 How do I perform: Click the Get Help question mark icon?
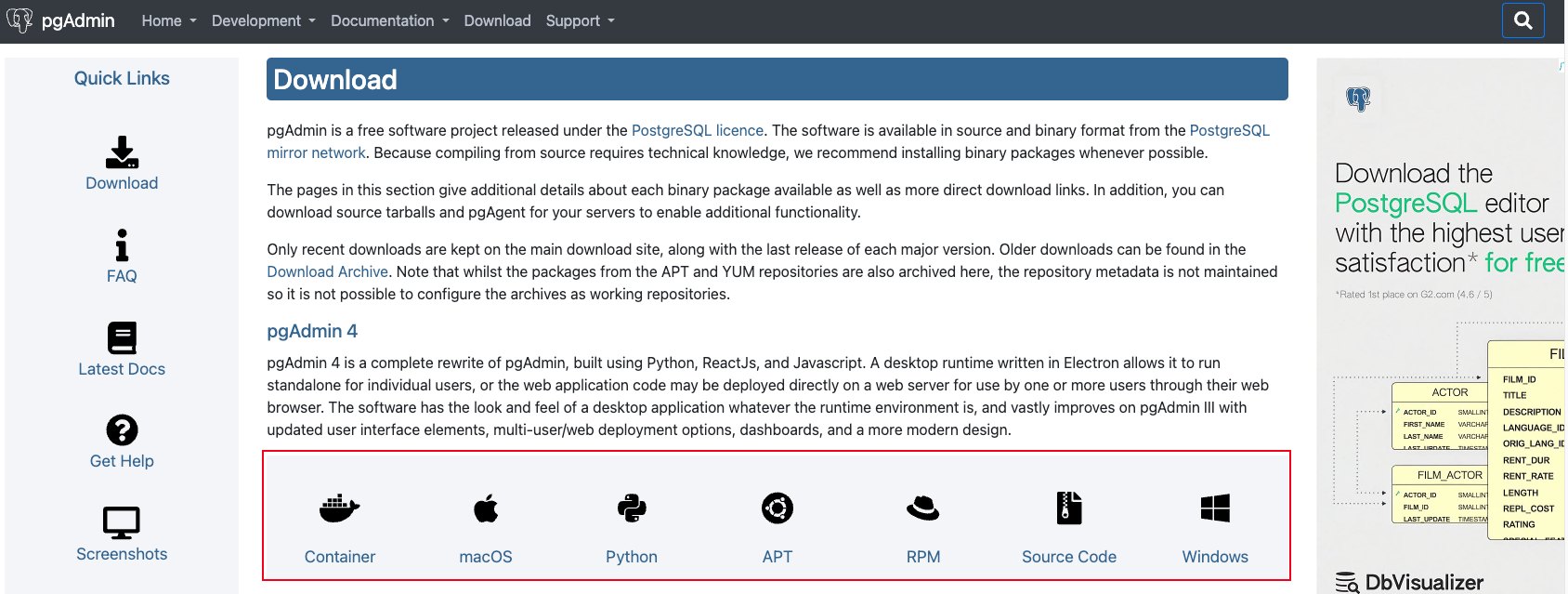pos(122,430)
